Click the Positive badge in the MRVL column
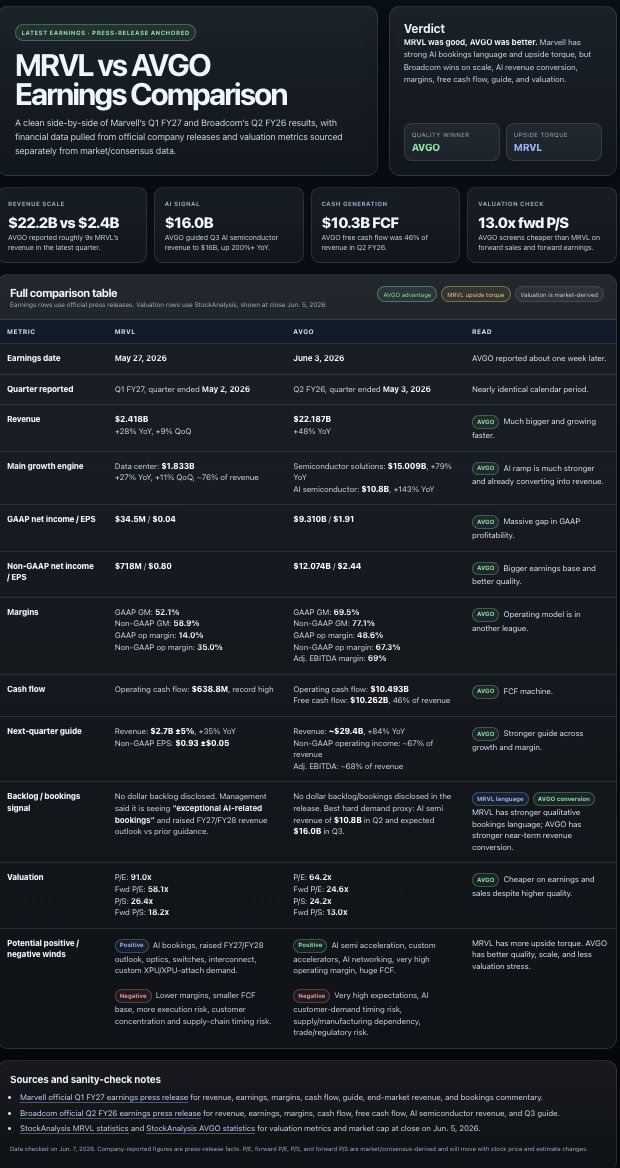620x1168 pixels. click(x=132, y=945)
